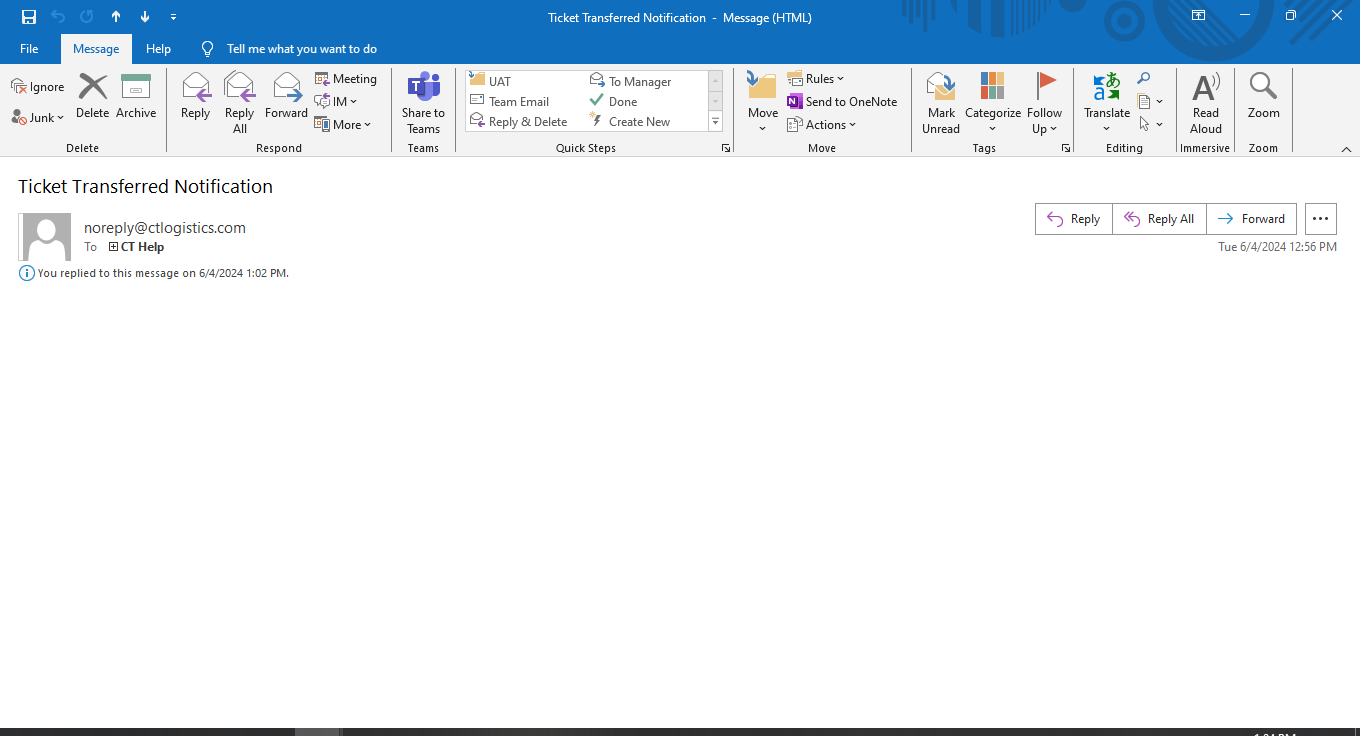
Task: Click the Zoom magnifier icon
Action: (x=1263, y=88)
